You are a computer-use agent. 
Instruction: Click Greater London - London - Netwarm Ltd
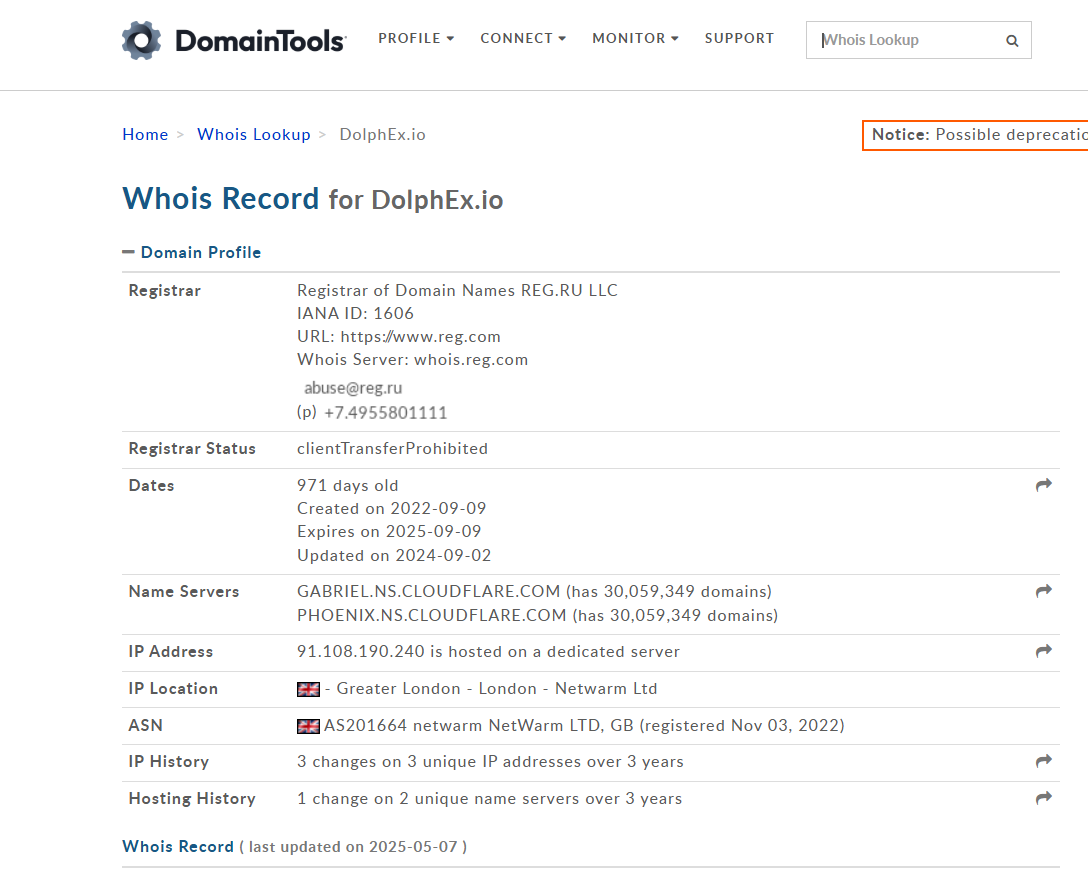tap(497, 689)
